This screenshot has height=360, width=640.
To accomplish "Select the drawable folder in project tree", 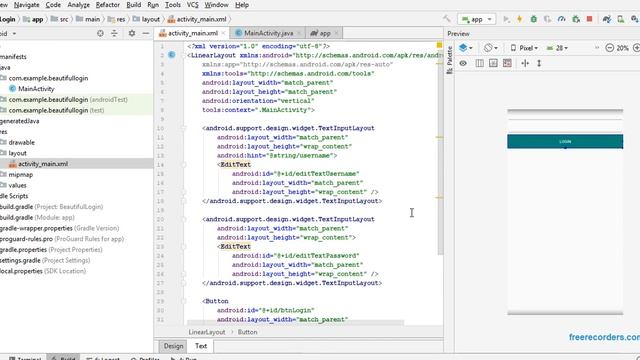I will (21, 142).
